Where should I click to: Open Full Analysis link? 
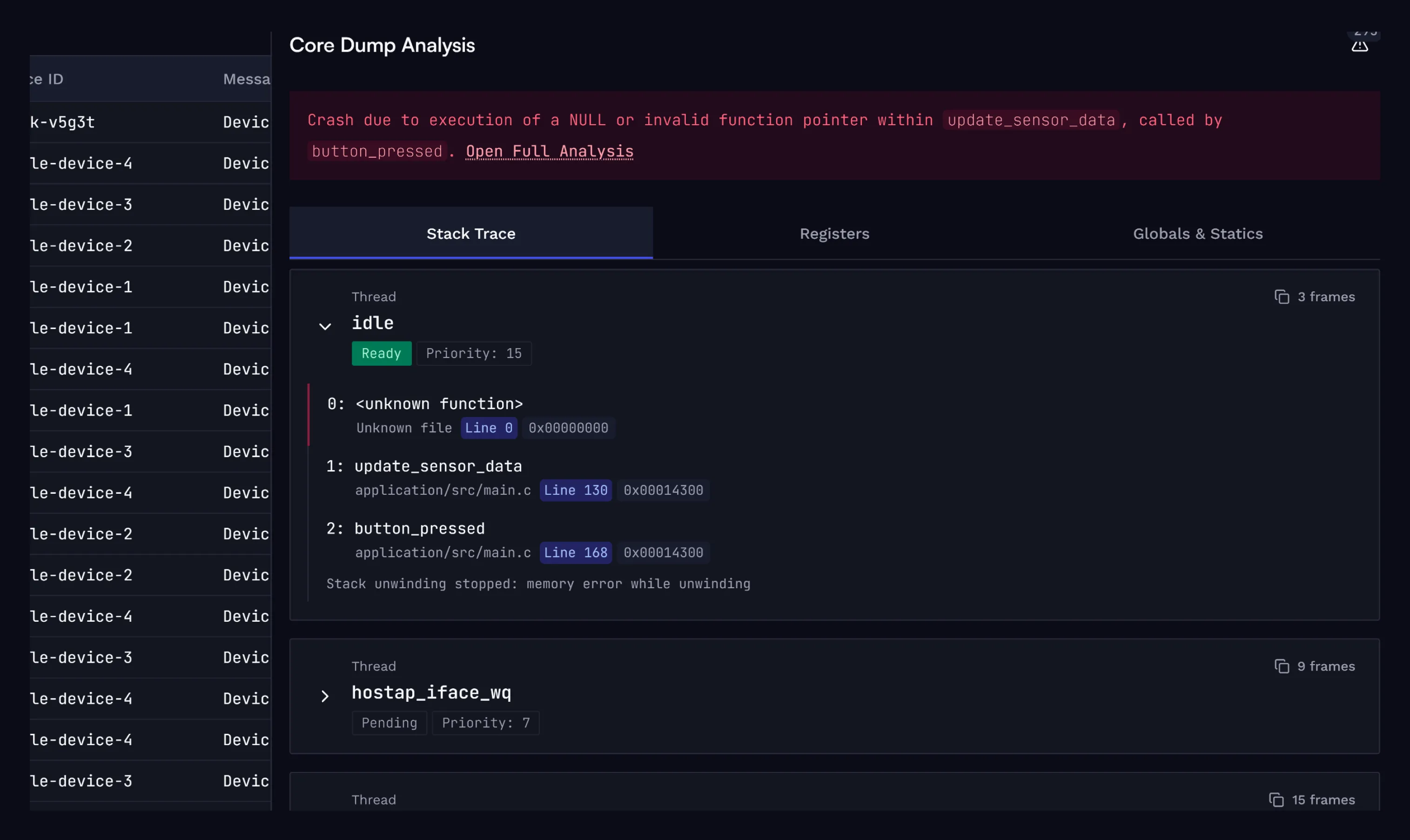point(549,151)
